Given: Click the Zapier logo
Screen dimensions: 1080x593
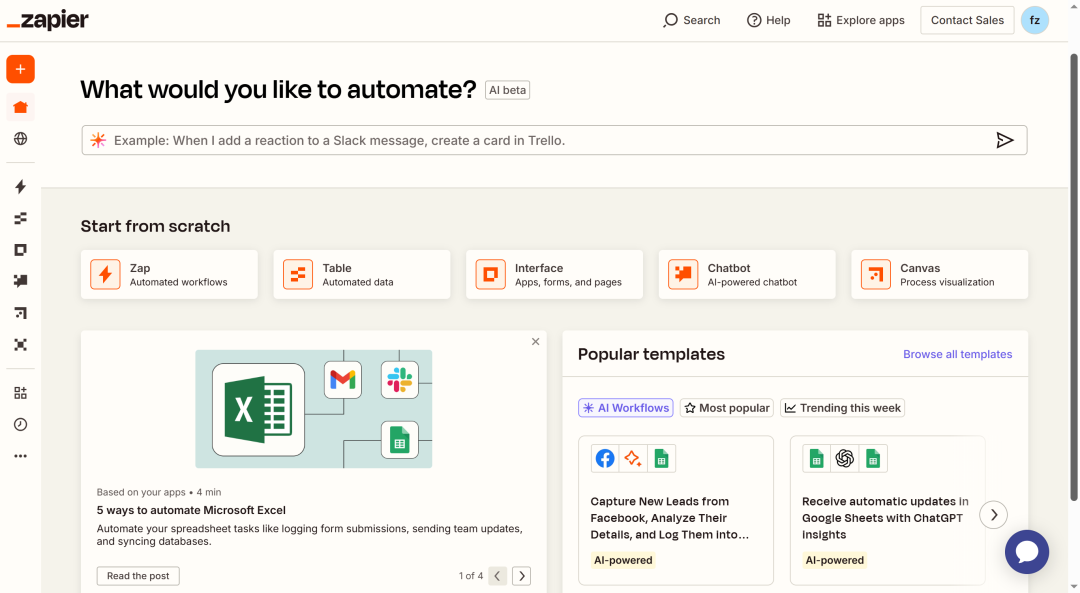Looking at the screenshot, I should coord(48,20).
